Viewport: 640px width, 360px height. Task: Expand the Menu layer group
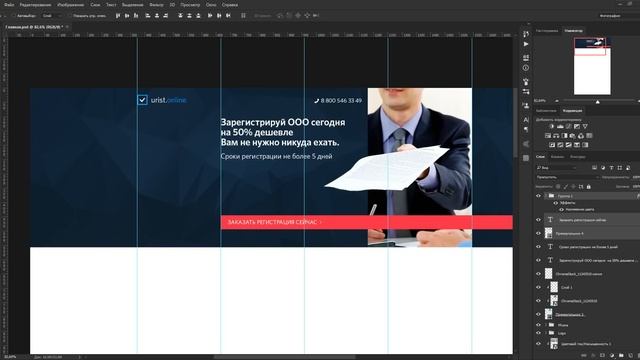pyautogui.click(x=546, y=325)
